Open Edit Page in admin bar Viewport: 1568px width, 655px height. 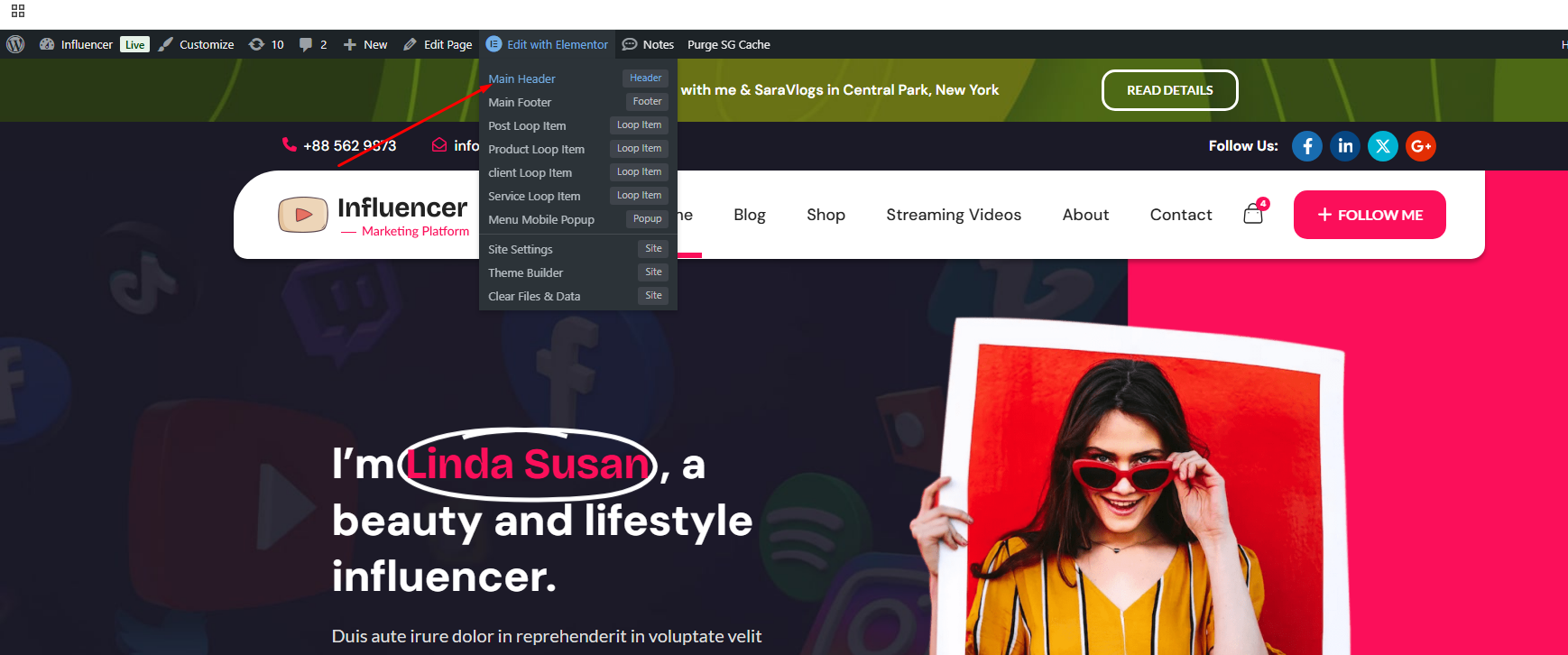pyautogui.click(x=448, y=44)
